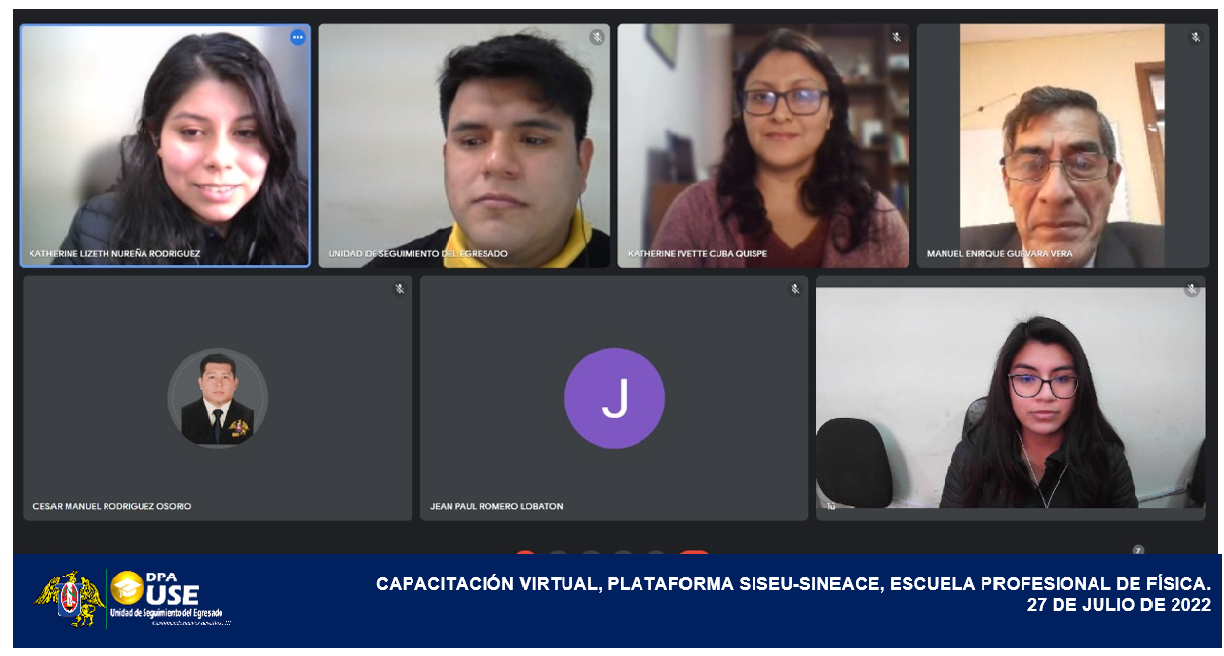Click muted mic icon on Unidad de Seguimiento tile

pos(597,38)
